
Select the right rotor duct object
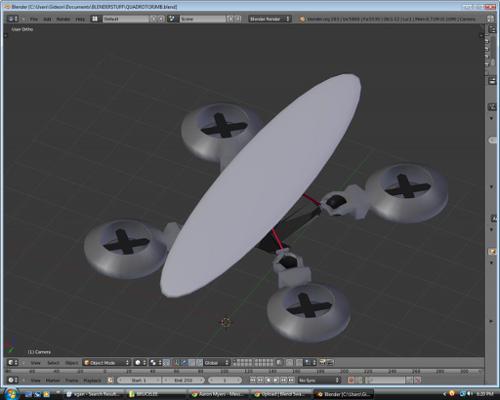(x=407, y=193)
